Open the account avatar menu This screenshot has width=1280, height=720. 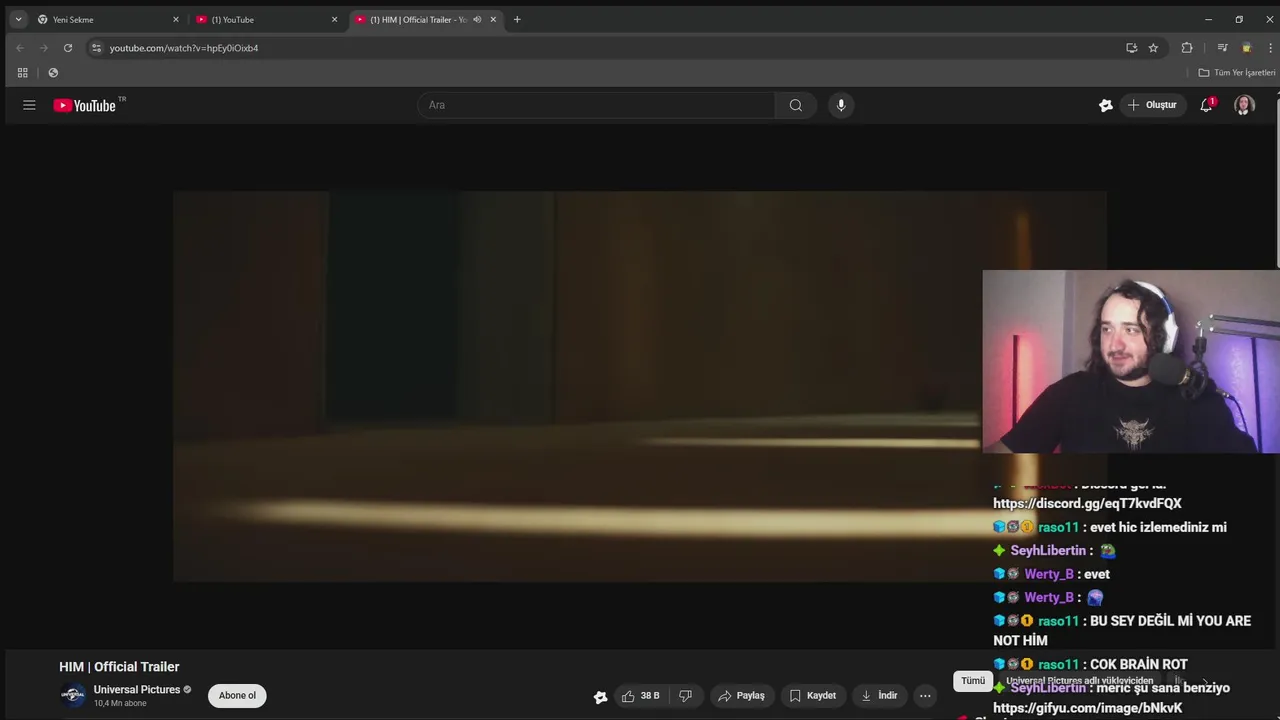coord(1244,105)
